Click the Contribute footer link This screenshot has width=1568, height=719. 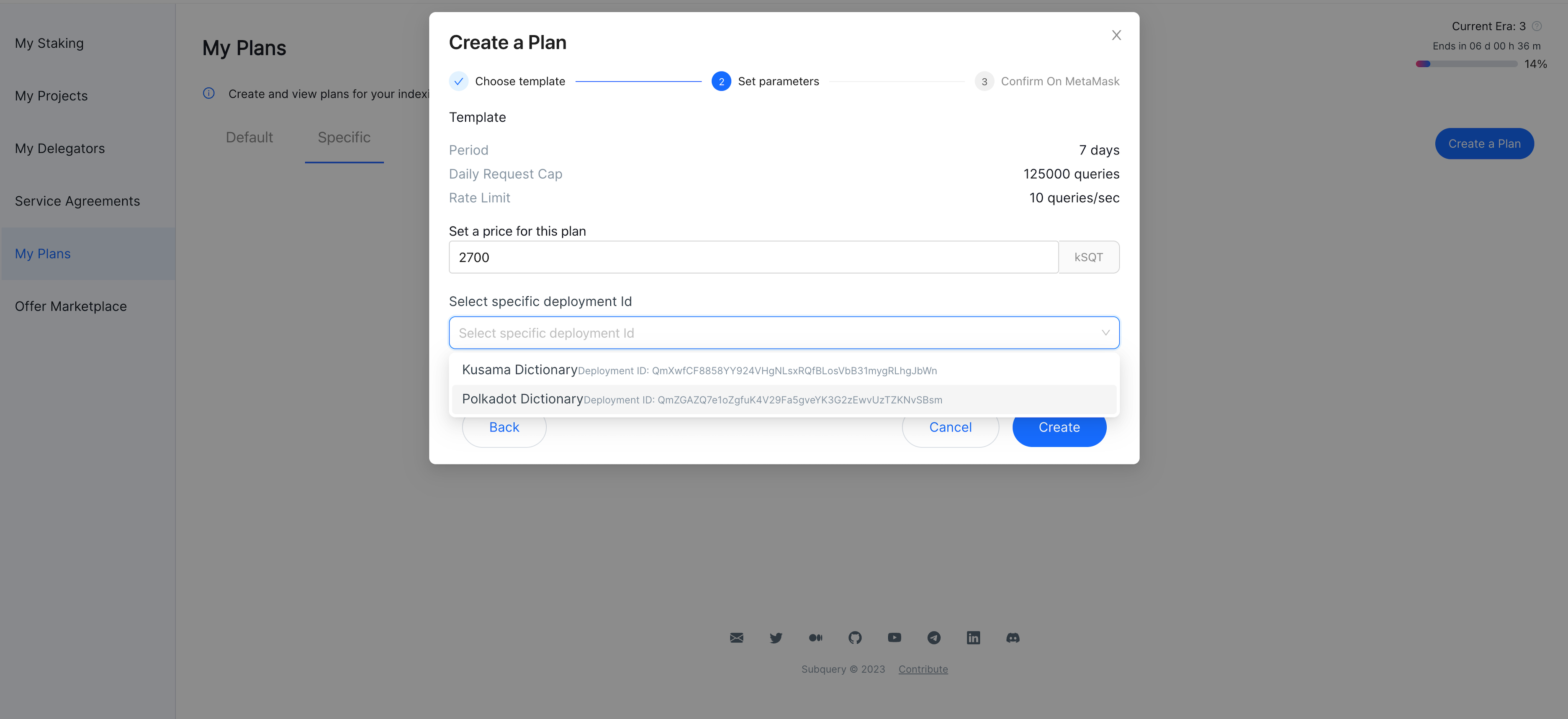click(923, 668)
